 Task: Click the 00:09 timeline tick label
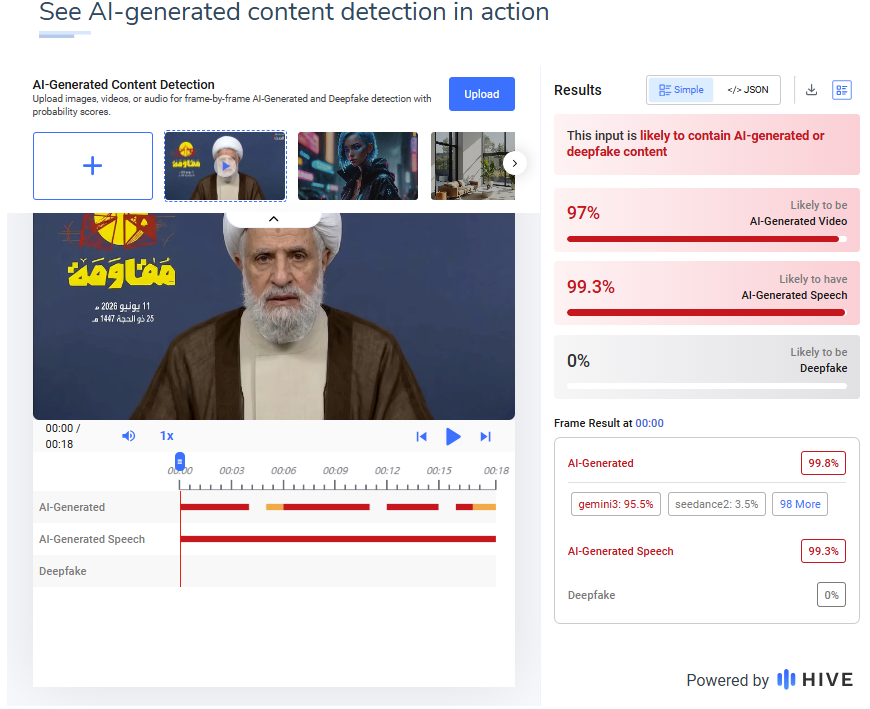(x=335, y=470)
